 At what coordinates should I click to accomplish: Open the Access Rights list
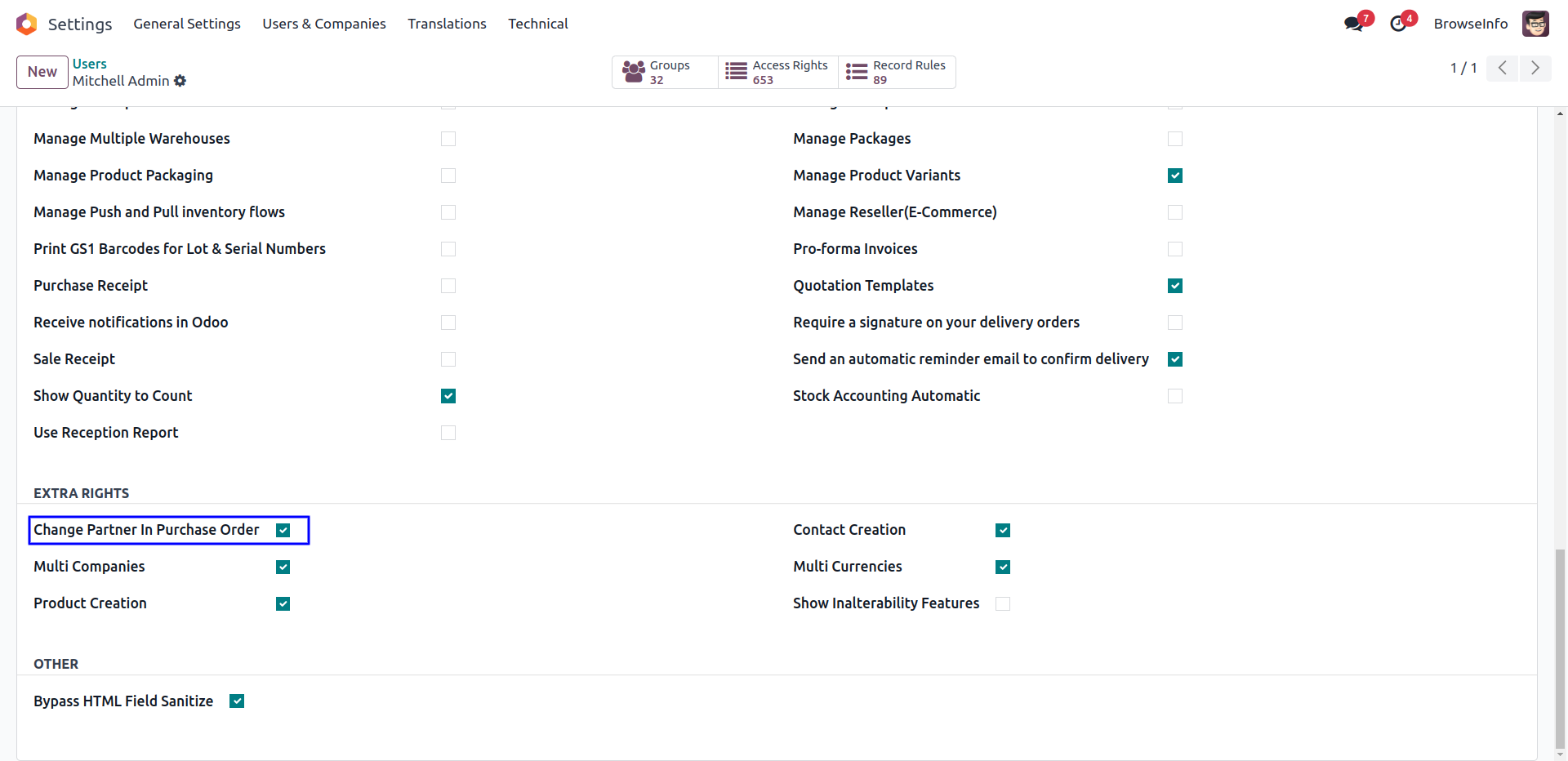777,72
